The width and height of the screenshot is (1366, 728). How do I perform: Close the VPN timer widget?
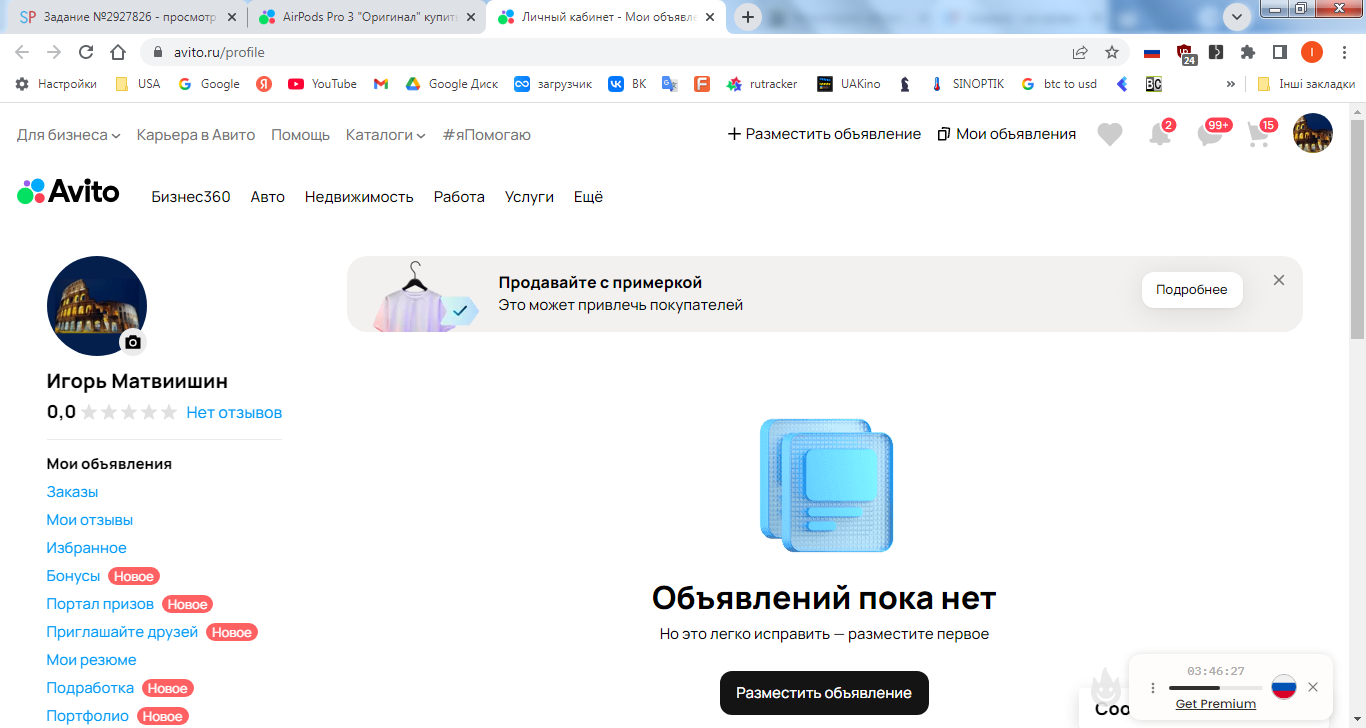click(x=1313, y=687)
